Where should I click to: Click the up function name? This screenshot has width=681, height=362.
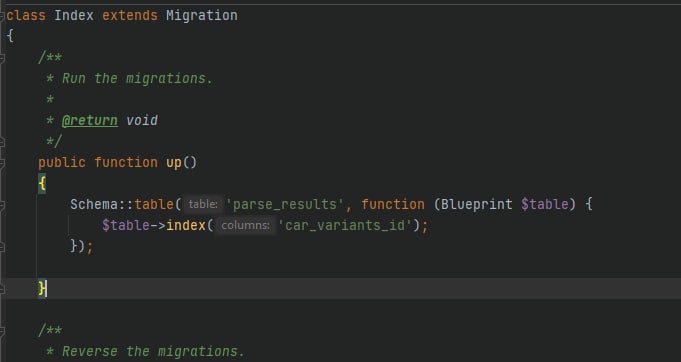point(174,163)
